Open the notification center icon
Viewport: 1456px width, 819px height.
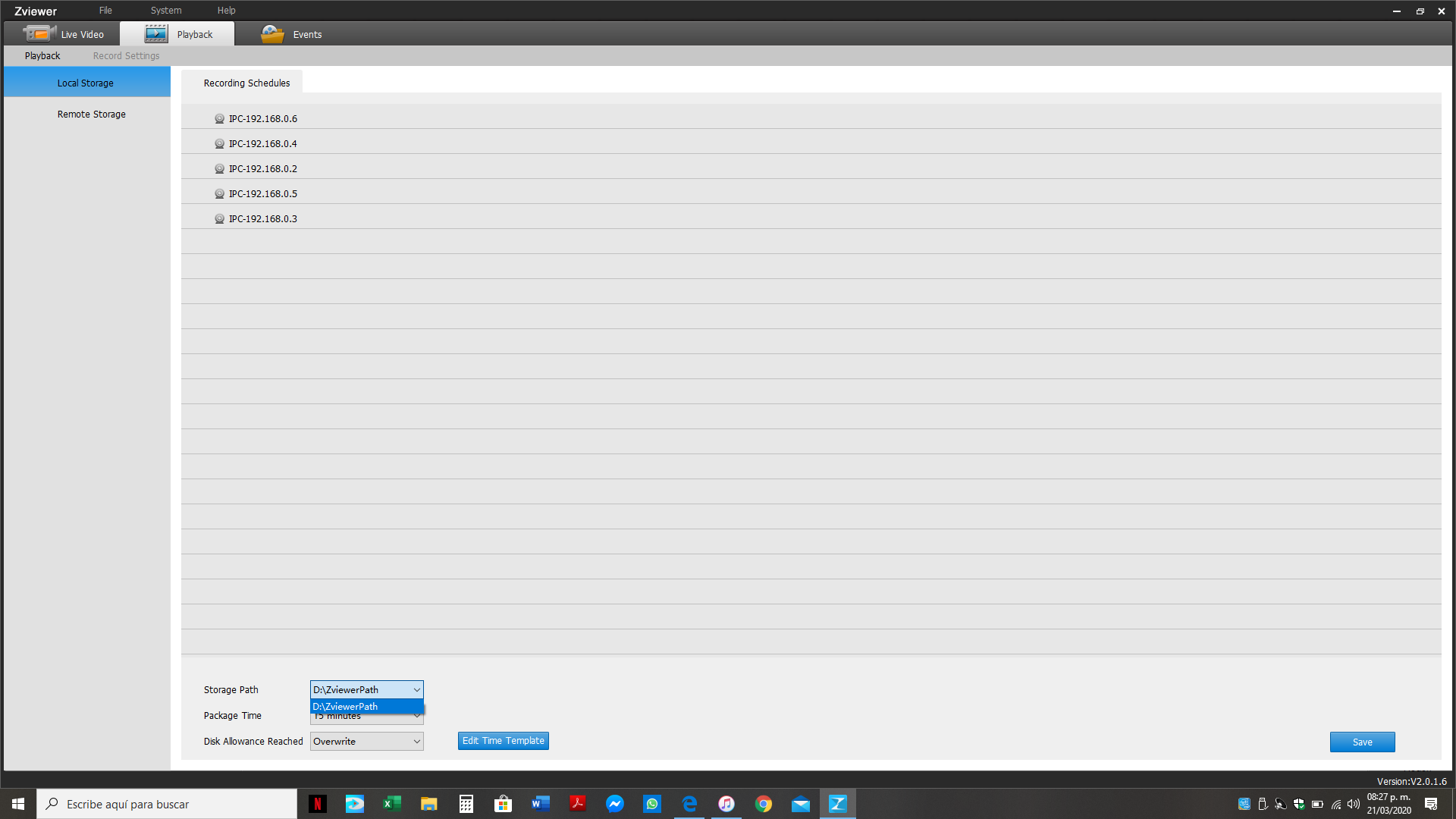point(1431,804)
